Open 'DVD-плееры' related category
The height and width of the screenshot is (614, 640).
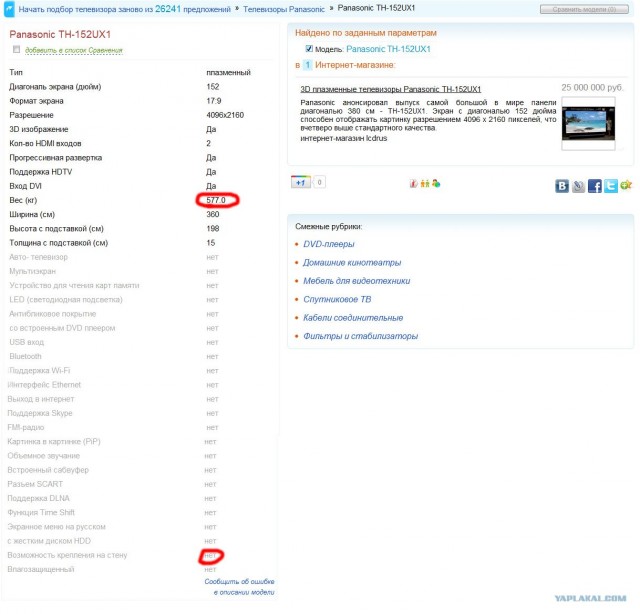point(329,244)
